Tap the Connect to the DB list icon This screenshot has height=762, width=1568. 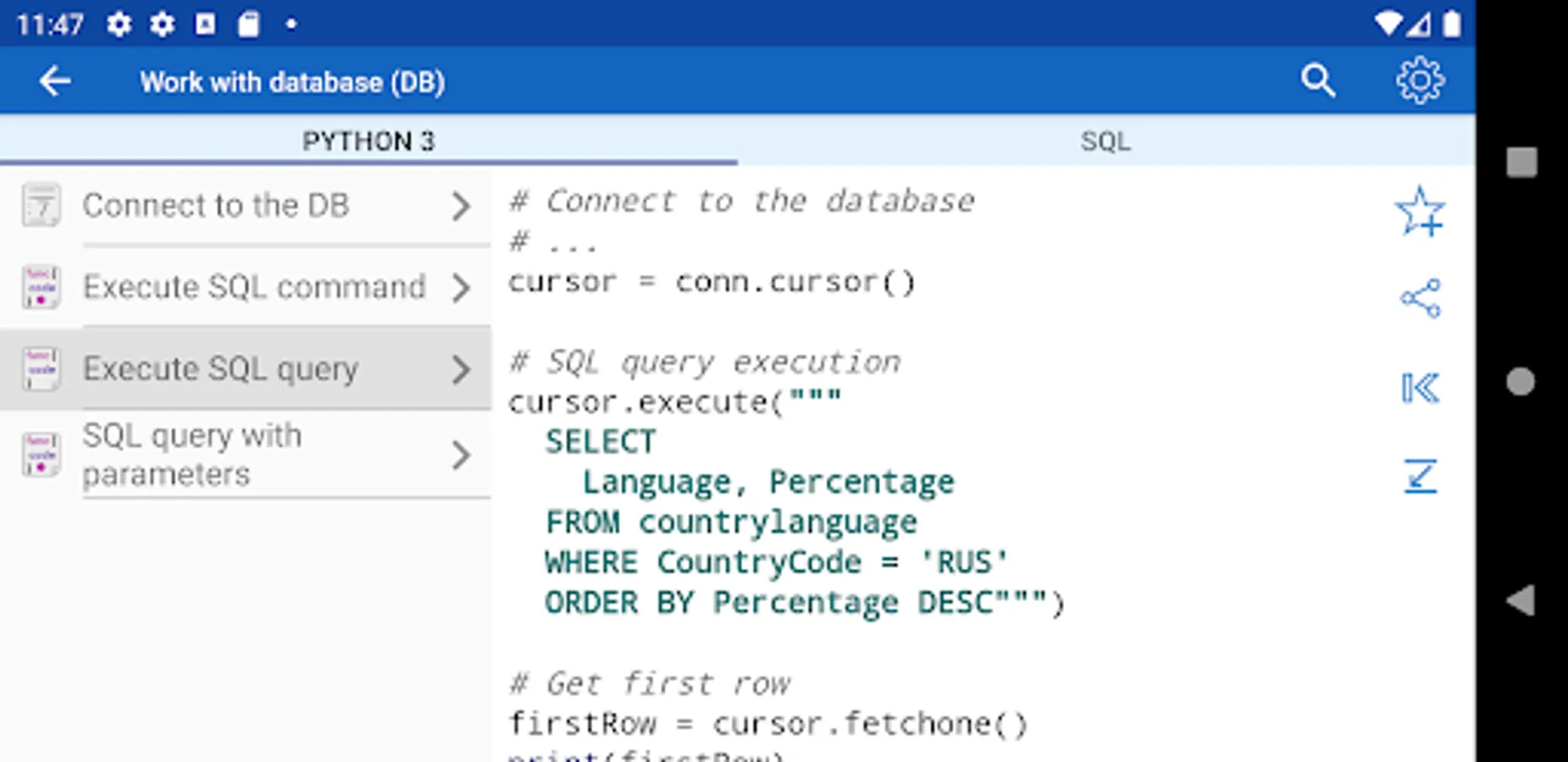pos(41,205)
